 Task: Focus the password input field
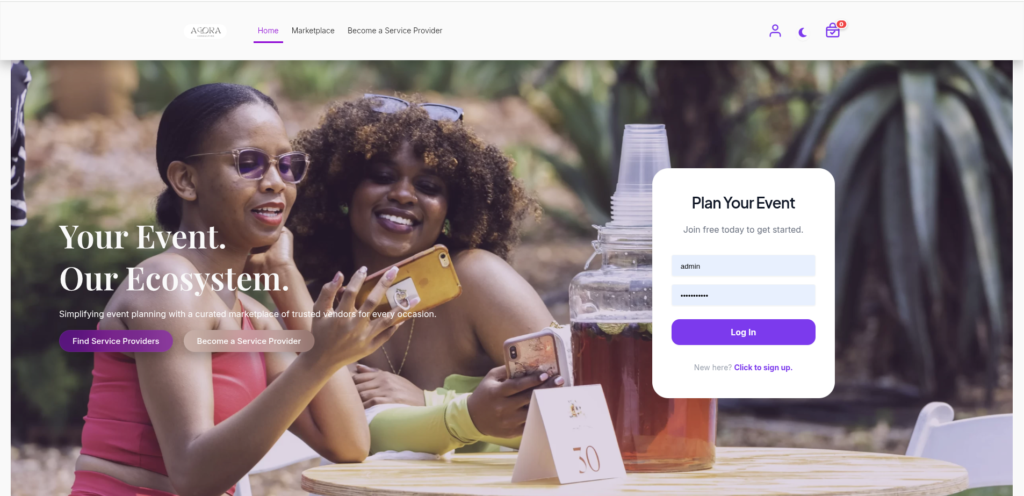(743, 296)
